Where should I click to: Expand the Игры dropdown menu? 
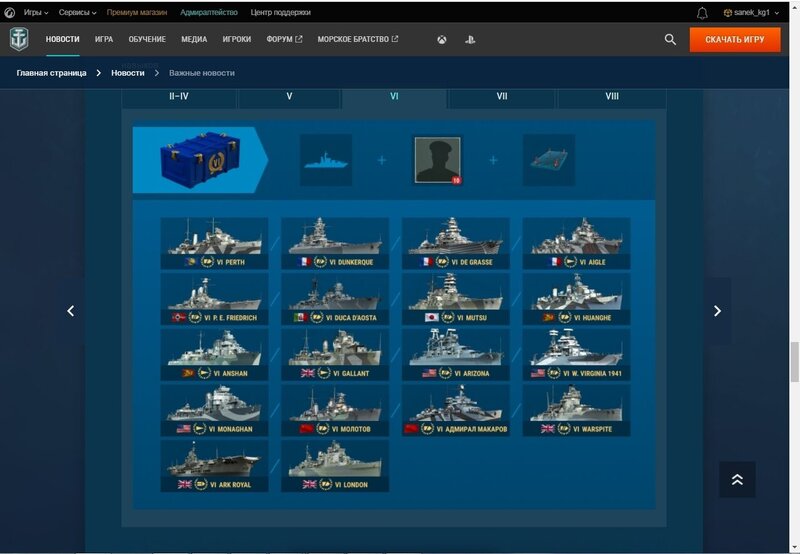36,12
